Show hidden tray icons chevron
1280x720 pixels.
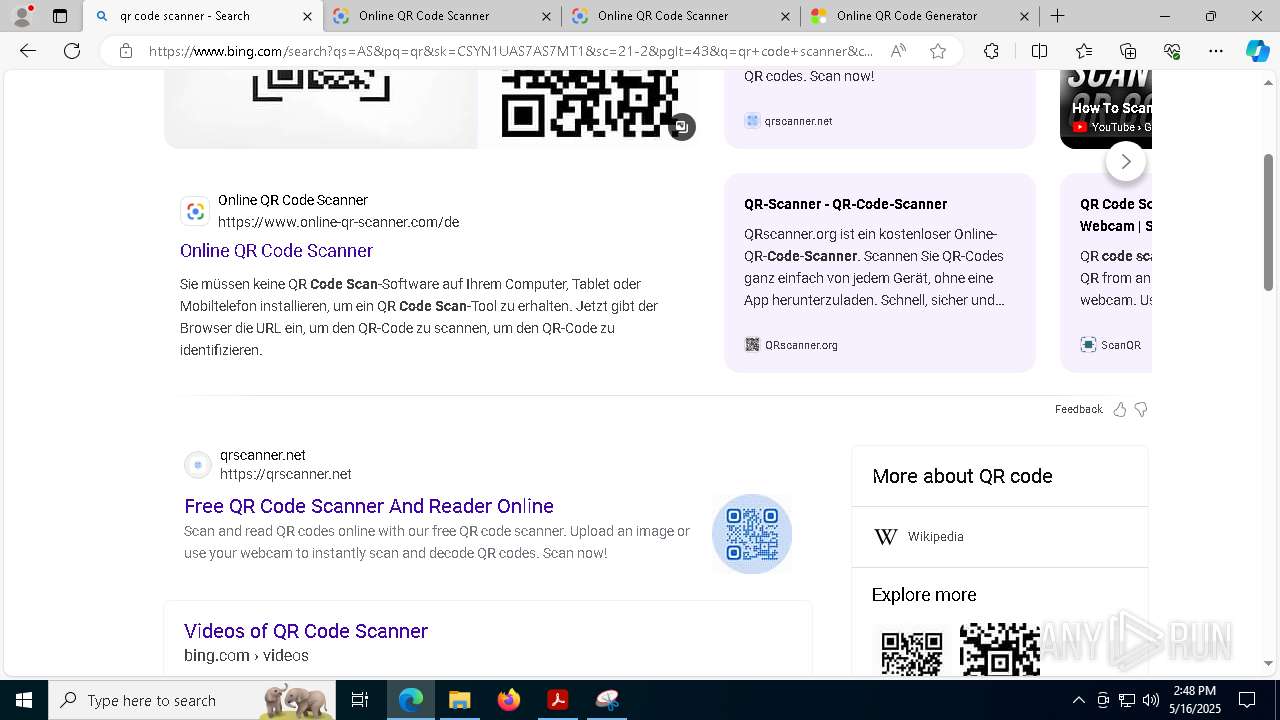1078,700
